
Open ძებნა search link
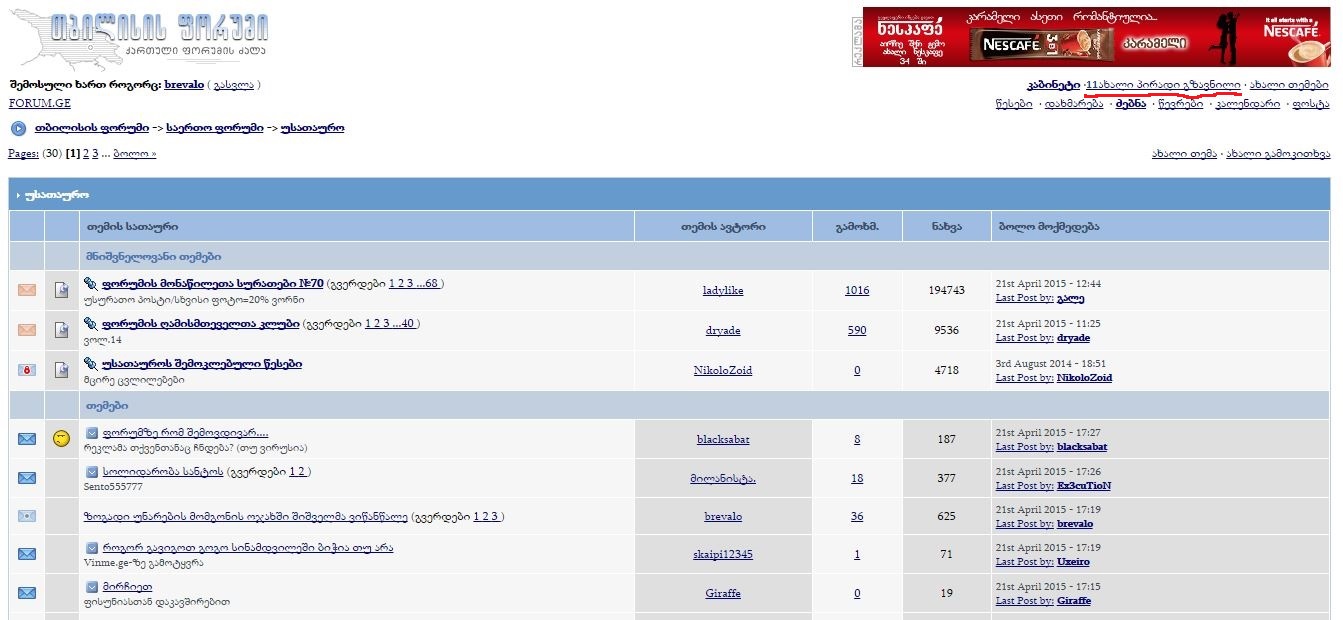pyautogui.click(x=1131, y=104)
